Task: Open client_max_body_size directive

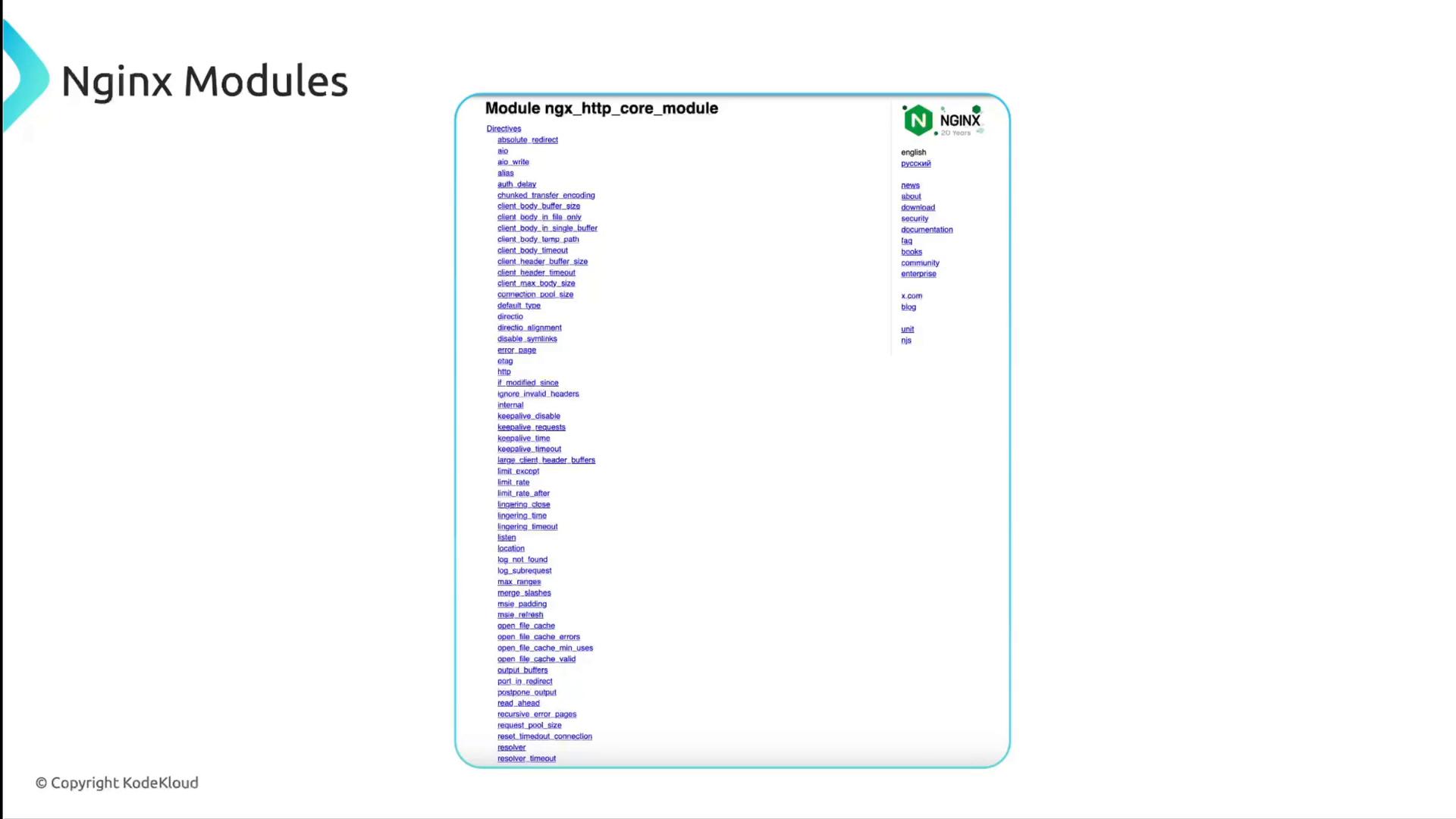Action: pos(536,284)
